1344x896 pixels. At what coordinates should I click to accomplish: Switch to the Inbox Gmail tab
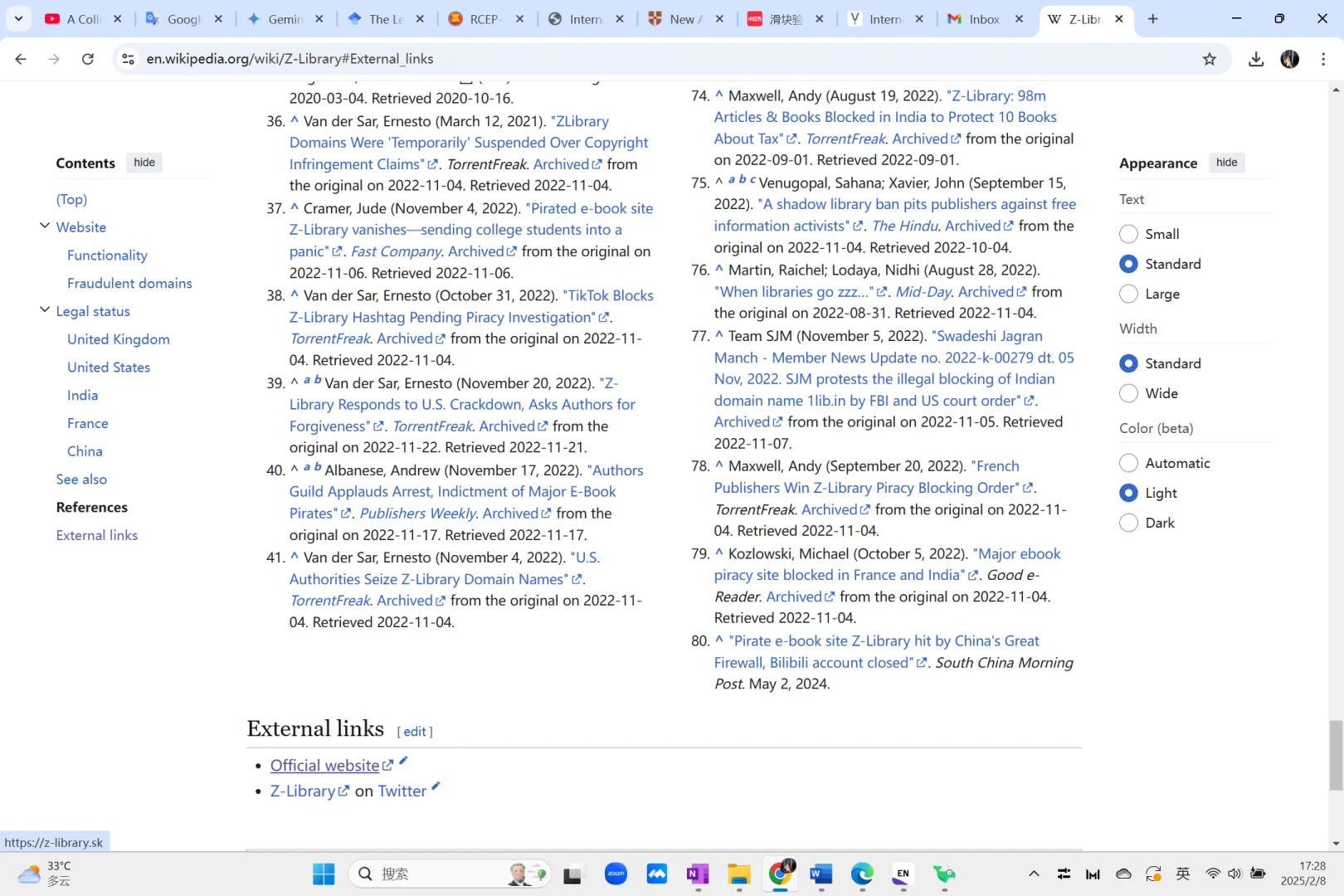[984, 18]
